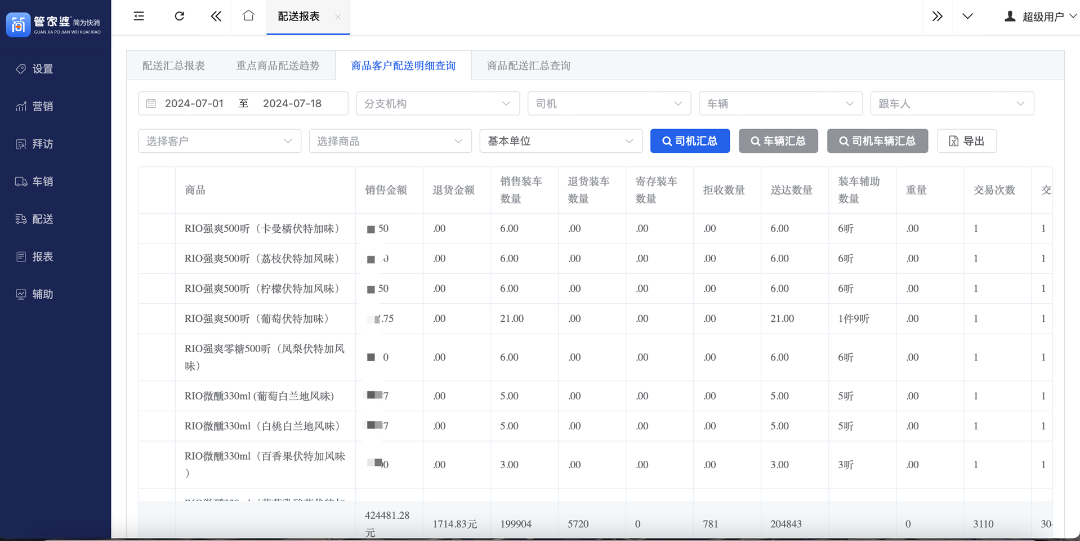The height and width of the screenshot is (541, 1080).
Task: Open 设置 in the sidebar
Action: pyautogui.click(x=42, y=69)
